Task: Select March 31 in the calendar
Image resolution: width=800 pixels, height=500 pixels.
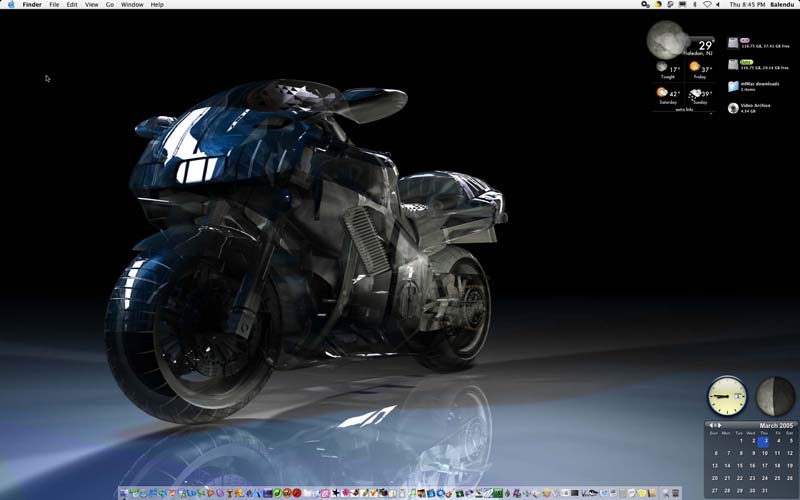Action: (x=765, y=491)
